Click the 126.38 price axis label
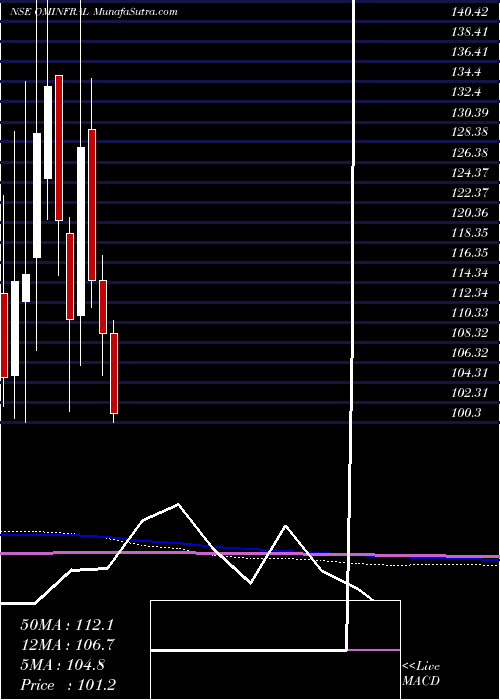This screenshot has height=700, width=500. click(x=469, y=153)
